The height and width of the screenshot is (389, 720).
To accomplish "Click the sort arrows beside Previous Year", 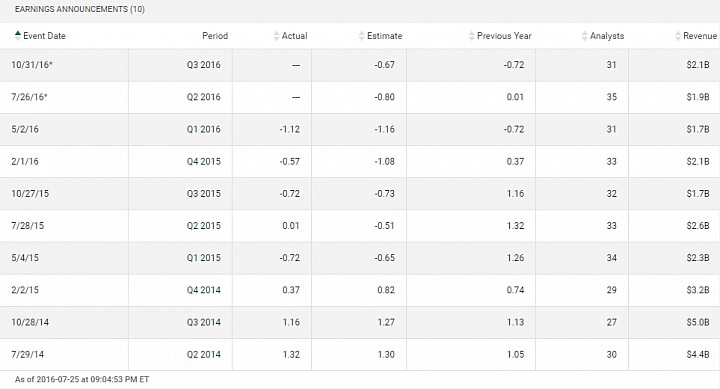I will click(x=471, y=36).
